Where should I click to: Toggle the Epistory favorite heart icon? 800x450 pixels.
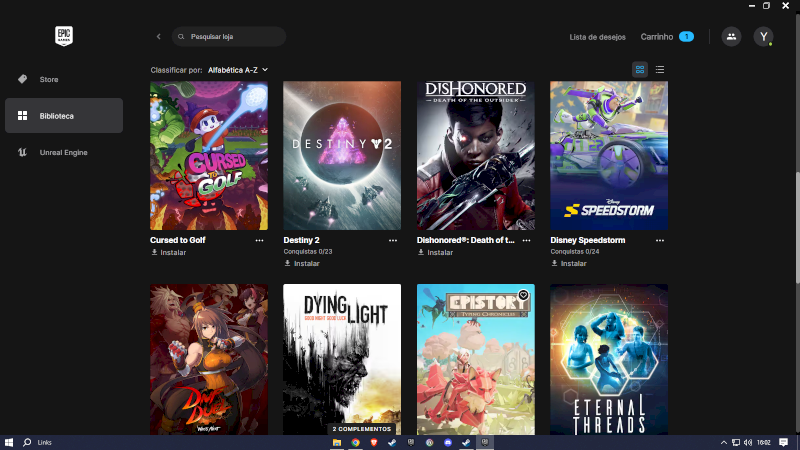(x=523, y=295)
